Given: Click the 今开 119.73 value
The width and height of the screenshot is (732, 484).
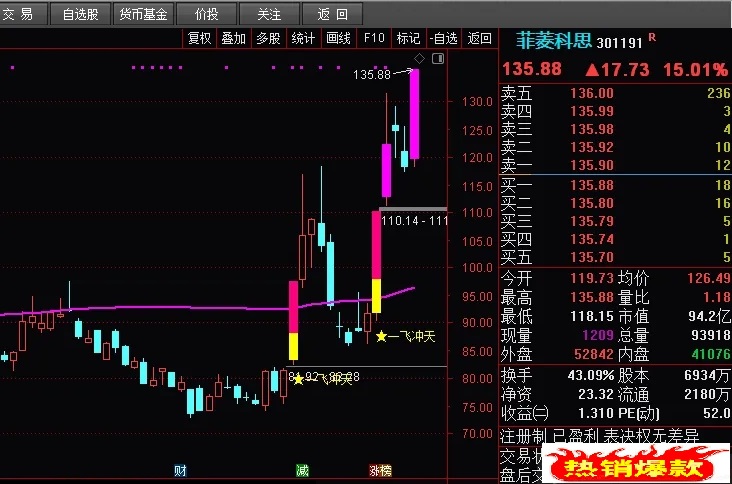Looking at the screenshot, I should [x=591, y=278].
